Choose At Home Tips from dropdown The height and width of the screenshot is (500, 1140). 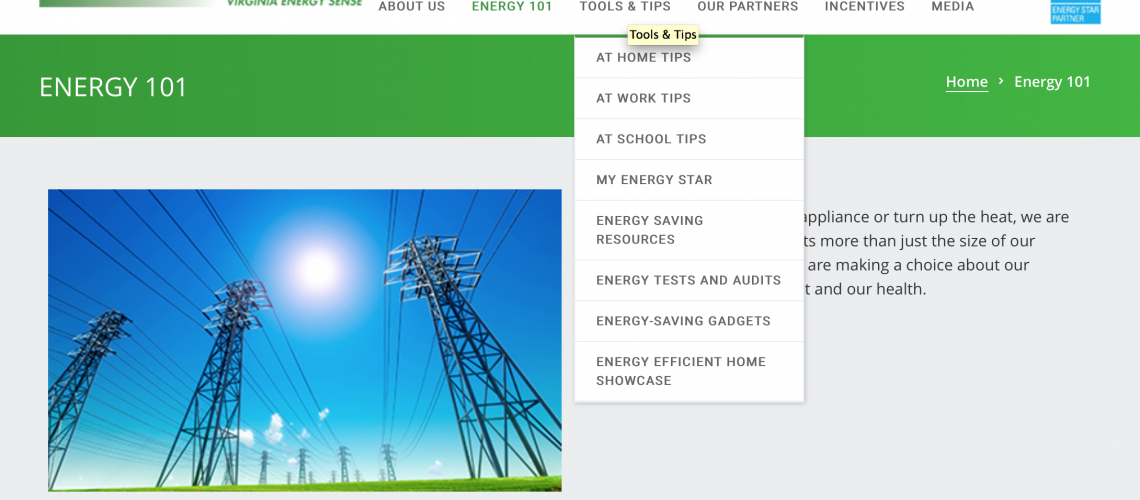tap(643, 58)
